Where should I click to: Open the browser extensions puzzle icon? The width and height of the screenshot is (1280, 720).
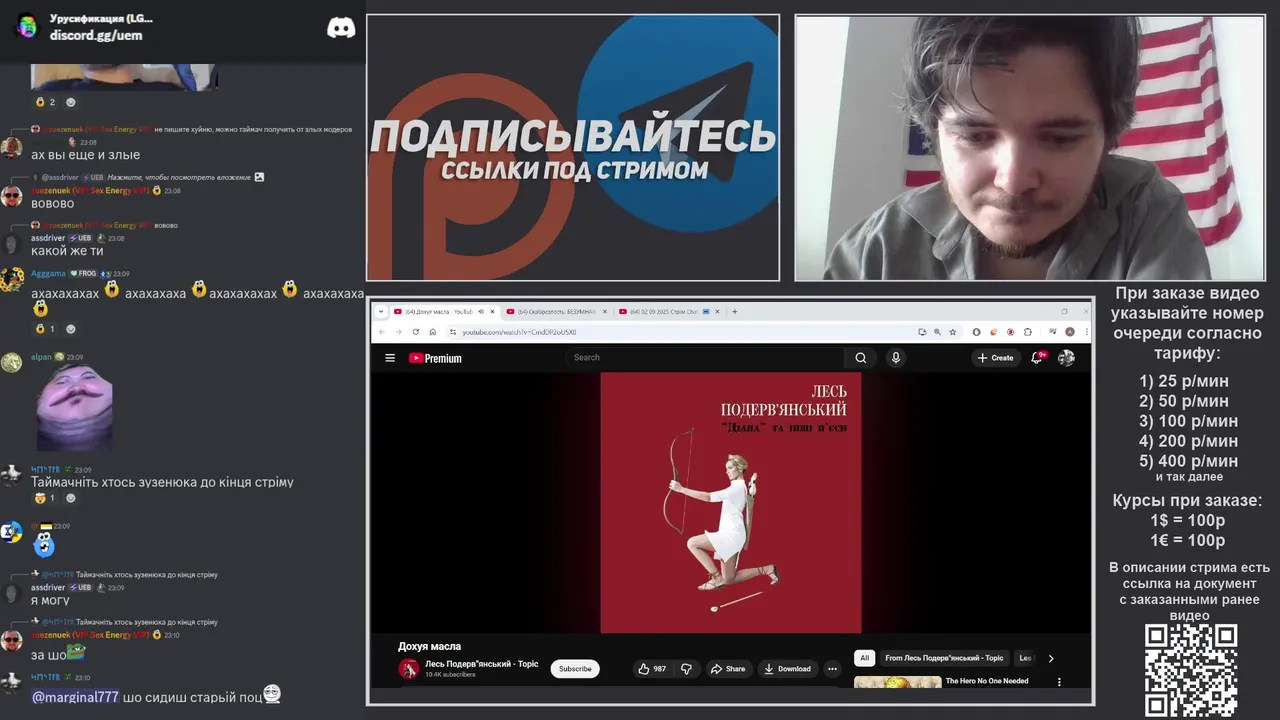click(1028, 332)
